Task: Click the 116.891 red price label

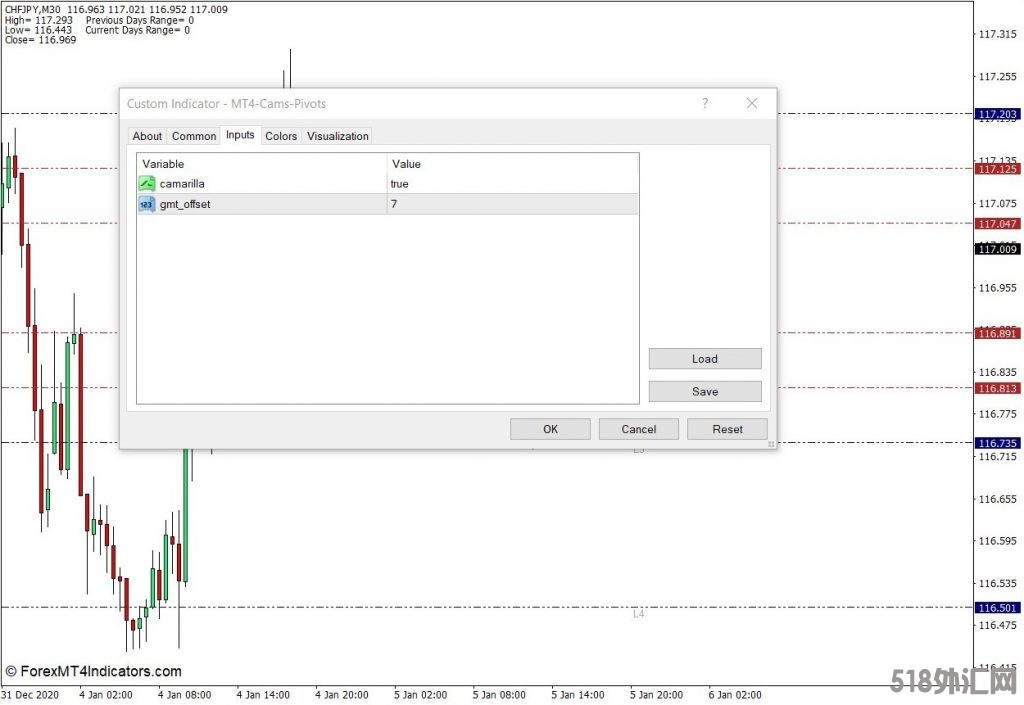Action: pos(997,334)
